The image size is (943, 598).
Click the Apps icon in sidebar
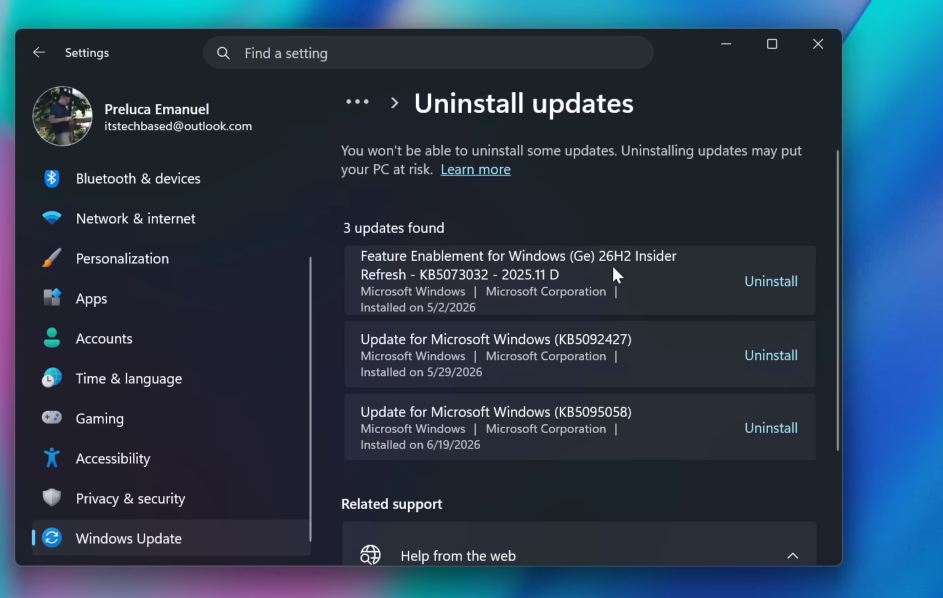point(52,298)
